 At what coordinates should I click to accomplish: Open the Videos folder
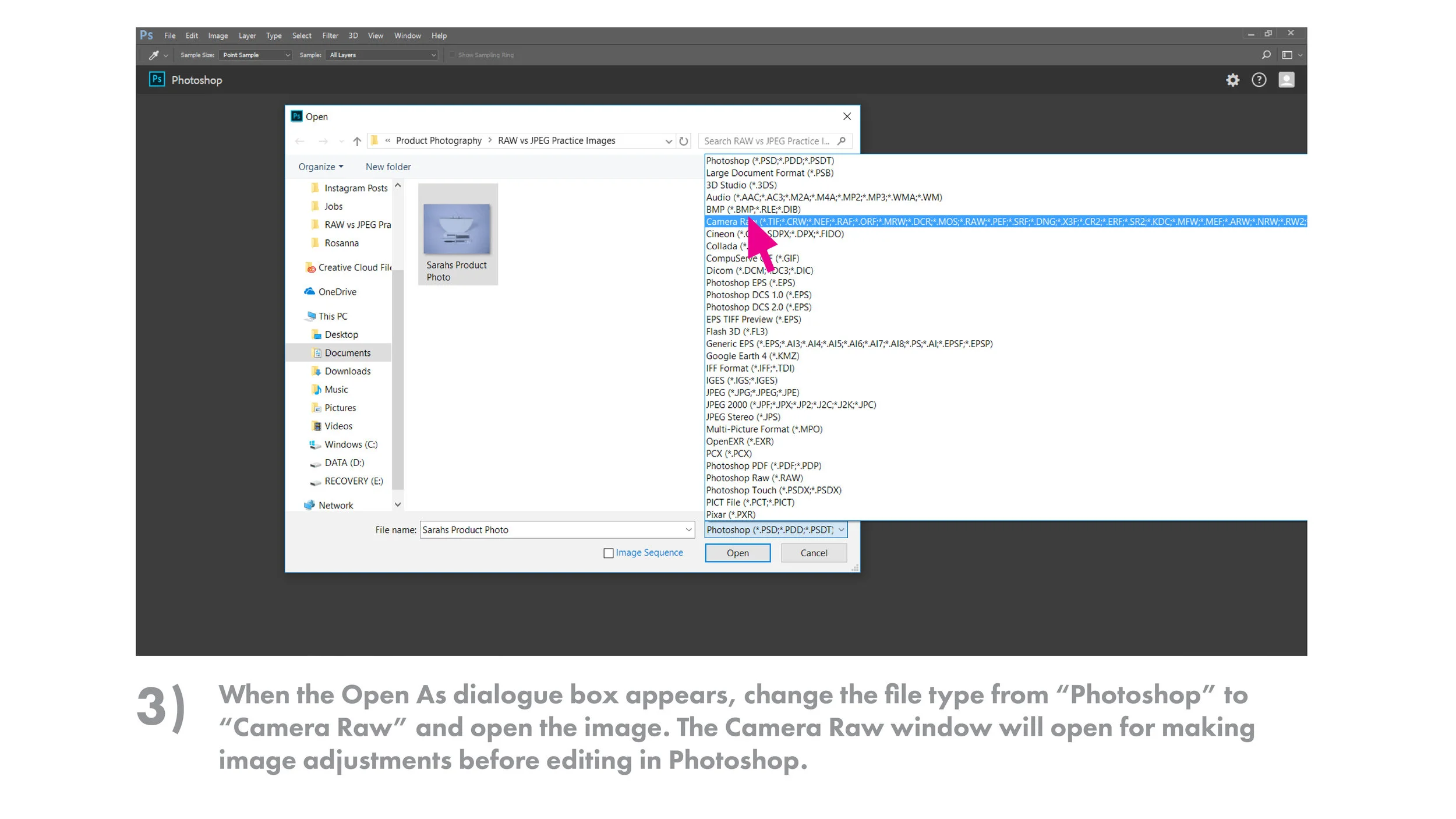pyautogui.click(x=332, y=426)
